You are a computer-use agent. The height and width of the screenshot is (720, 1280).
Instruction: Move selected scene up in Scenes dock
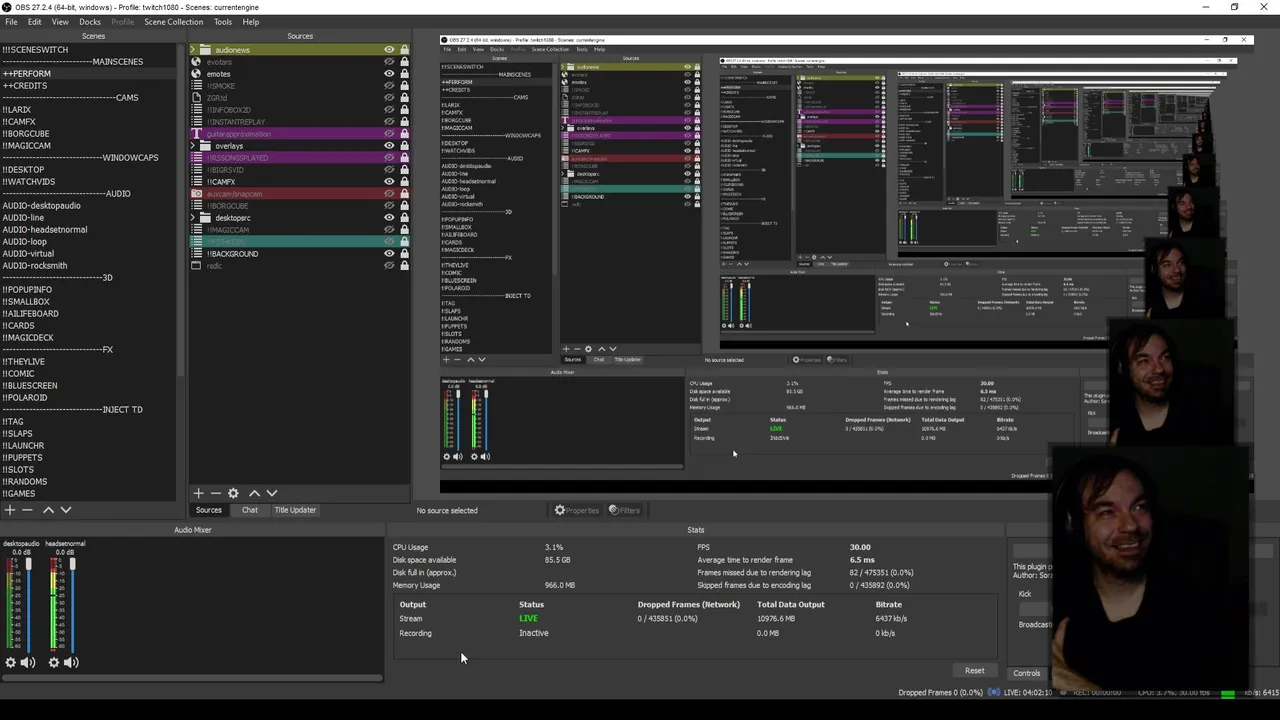coord(48,510)
